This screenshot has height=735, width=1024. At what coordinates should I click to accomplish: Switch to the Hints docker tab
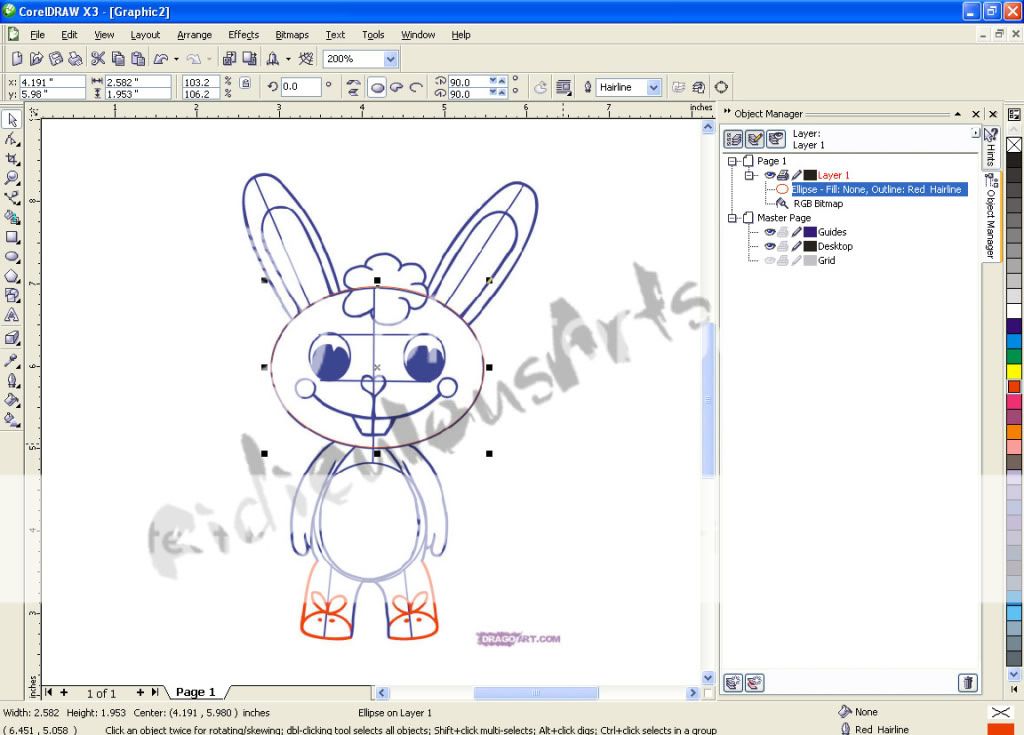coord(990,147)
